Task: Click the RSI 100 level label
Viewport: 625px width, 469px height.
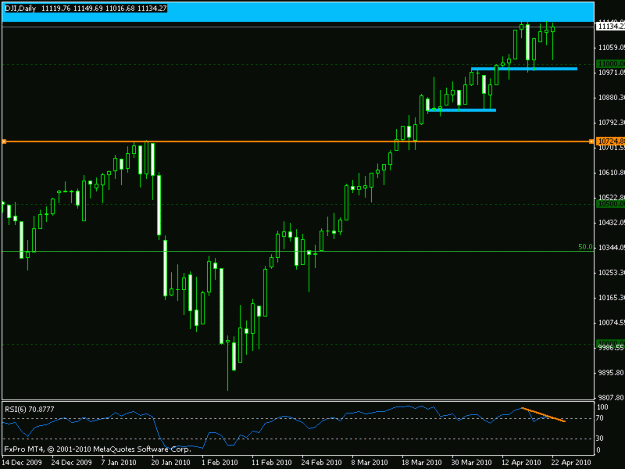Action: pyautogui.click(x=602, y=407)
